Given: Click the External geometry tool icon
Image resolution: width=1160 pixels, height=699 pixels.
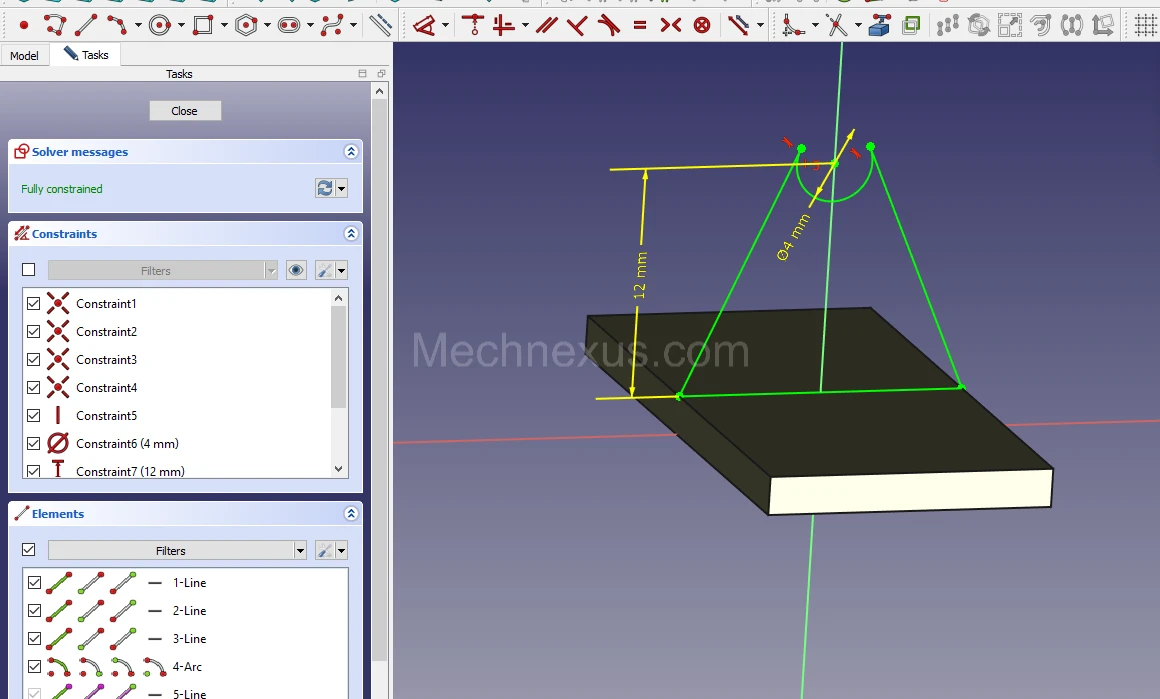Looking at the screenshot, I should [x=879, y=25].
